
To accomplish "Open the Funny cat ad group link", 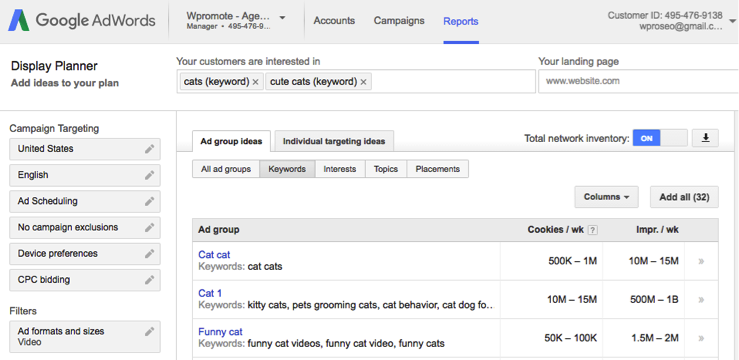I will [221, 332].
